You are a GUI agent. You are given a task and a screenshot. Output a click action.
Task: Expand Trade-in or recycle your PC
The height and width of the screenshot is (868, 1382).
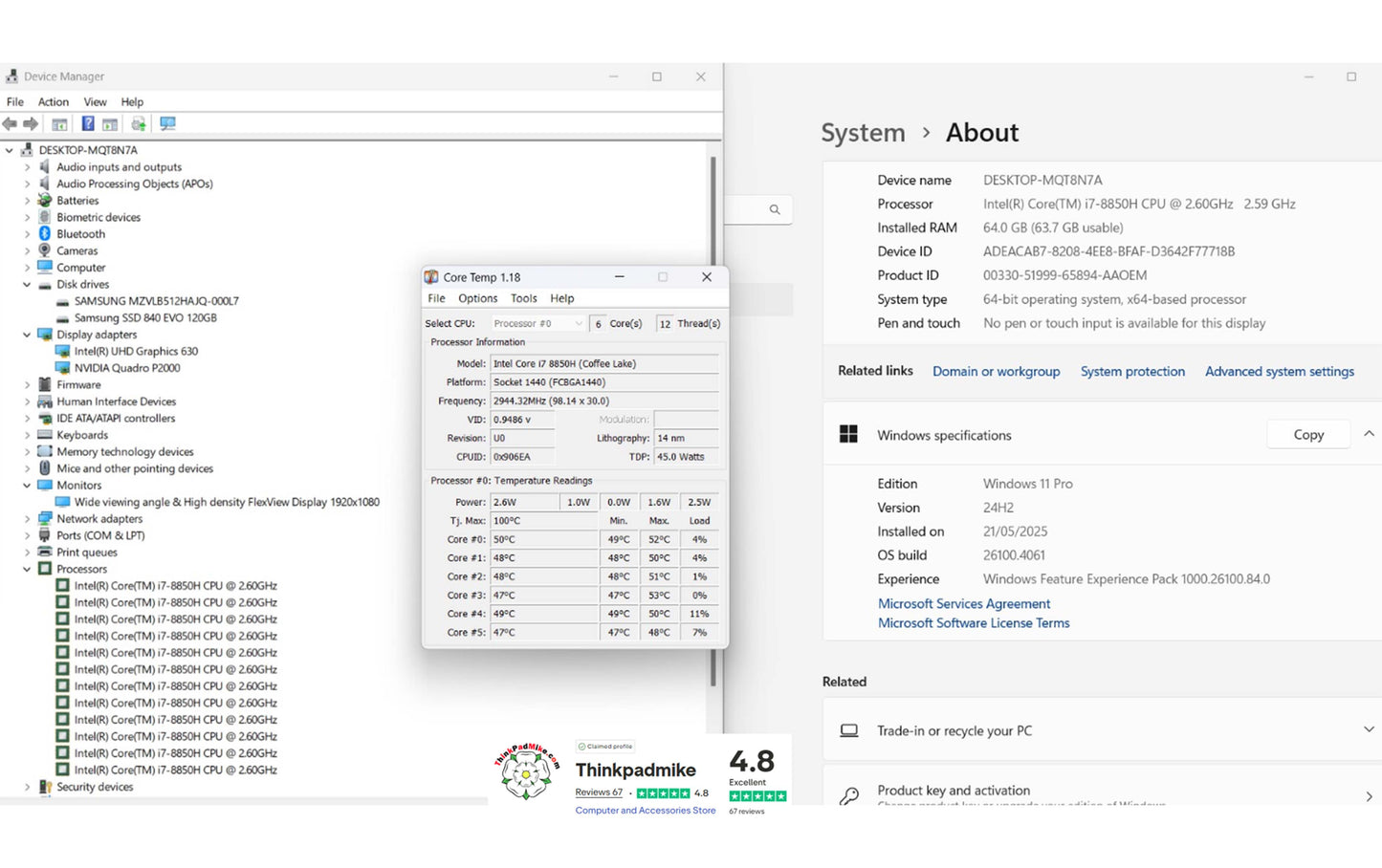coord(1369,730)
